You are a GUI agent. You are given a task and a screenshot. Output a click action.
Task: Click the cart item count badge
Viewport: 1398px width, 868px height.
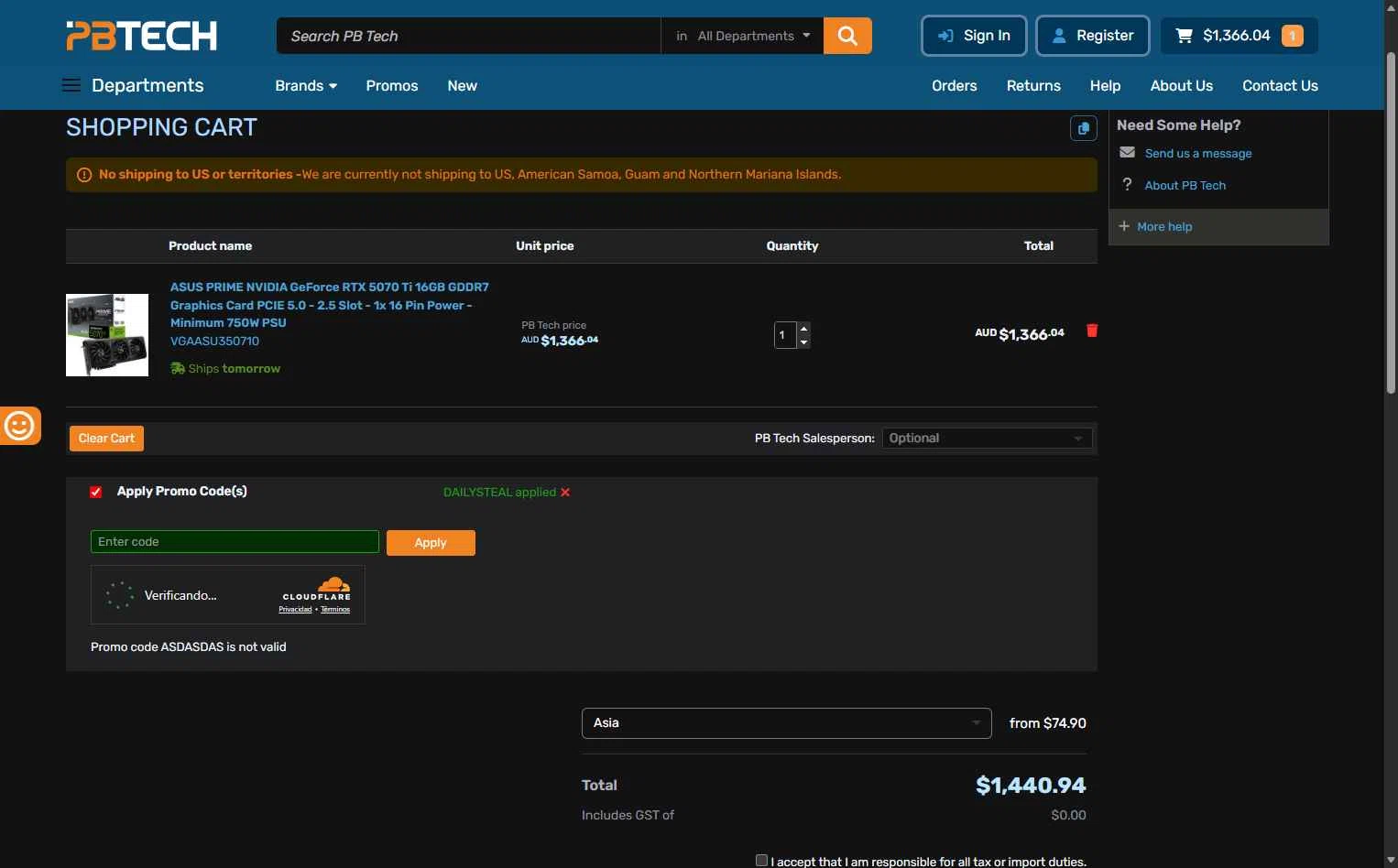[1293, 36]
